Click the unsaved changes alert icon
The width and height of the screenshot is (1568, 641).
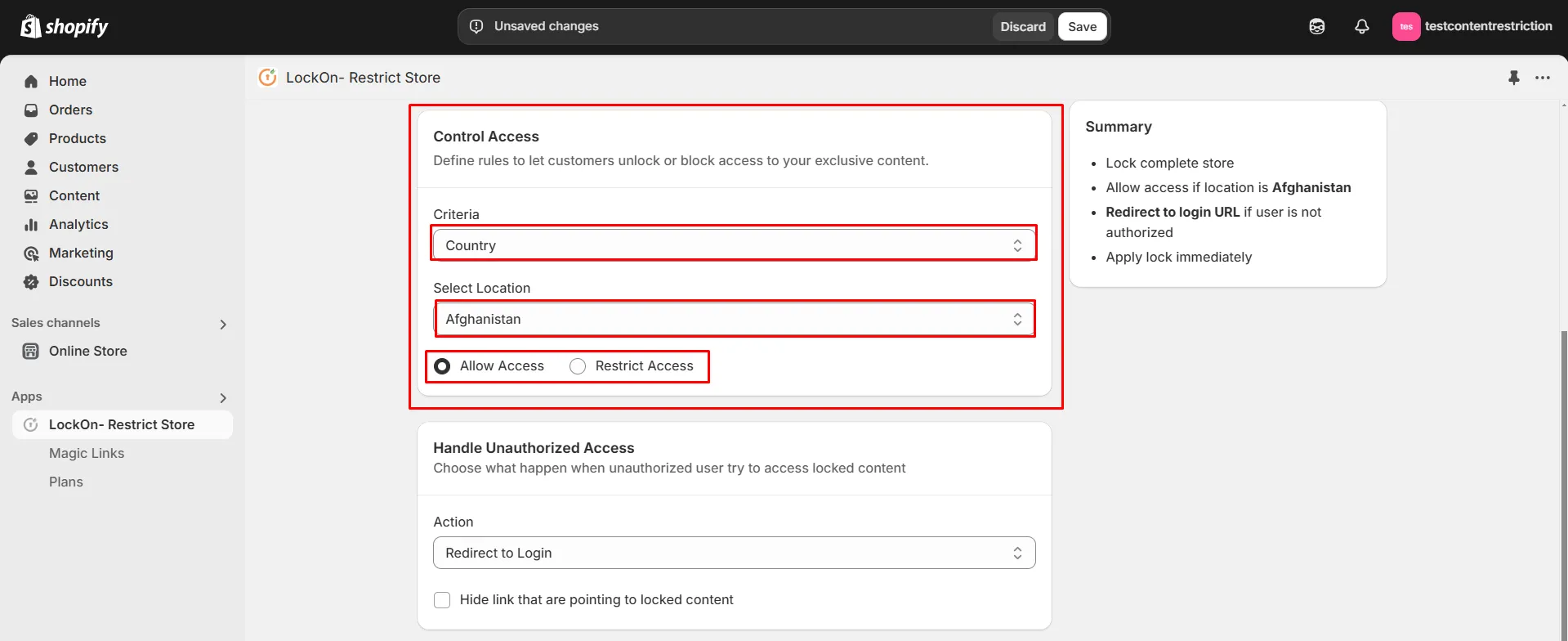(x=476, y=26)
